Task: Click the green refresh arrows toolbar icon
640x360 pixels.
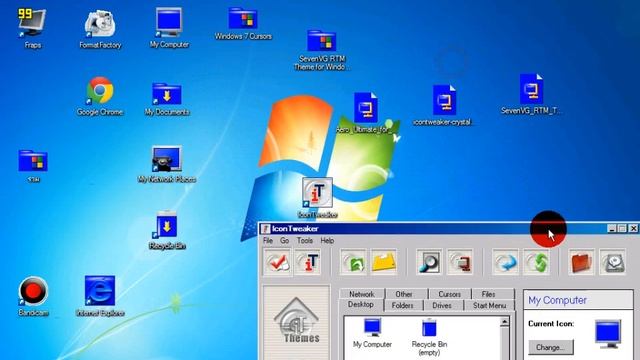Action: [536, 262]
